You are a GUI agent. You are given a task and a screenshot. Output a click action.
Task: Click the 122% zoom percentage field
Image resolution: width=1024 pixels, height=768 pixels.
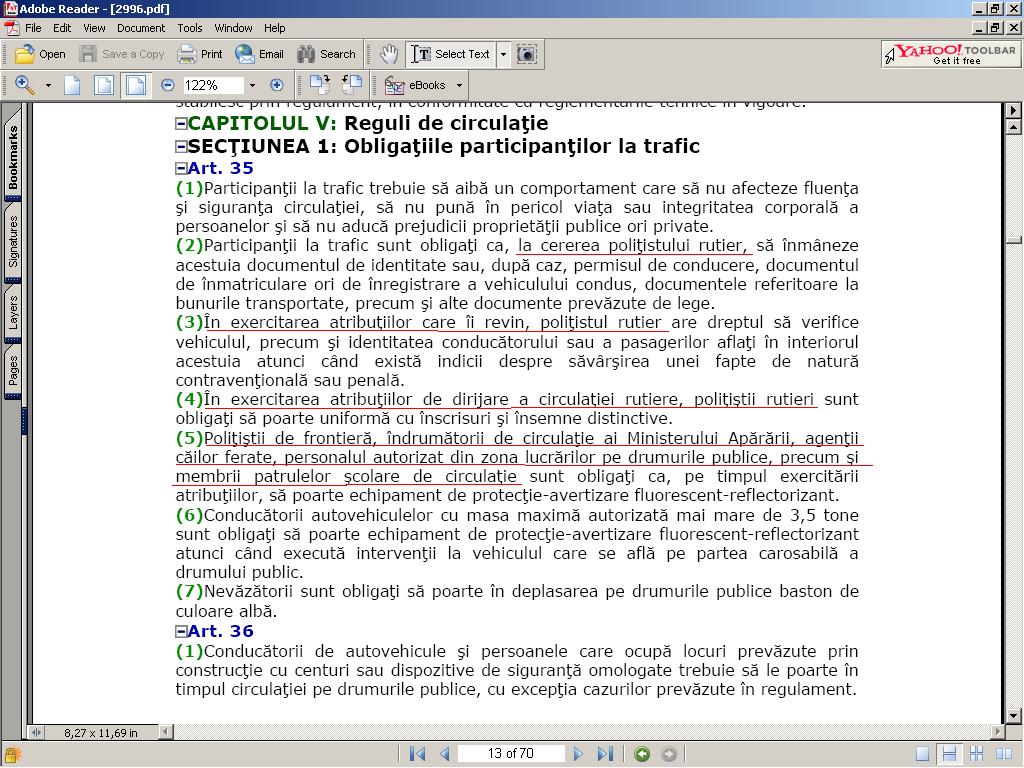click(213, 85)
